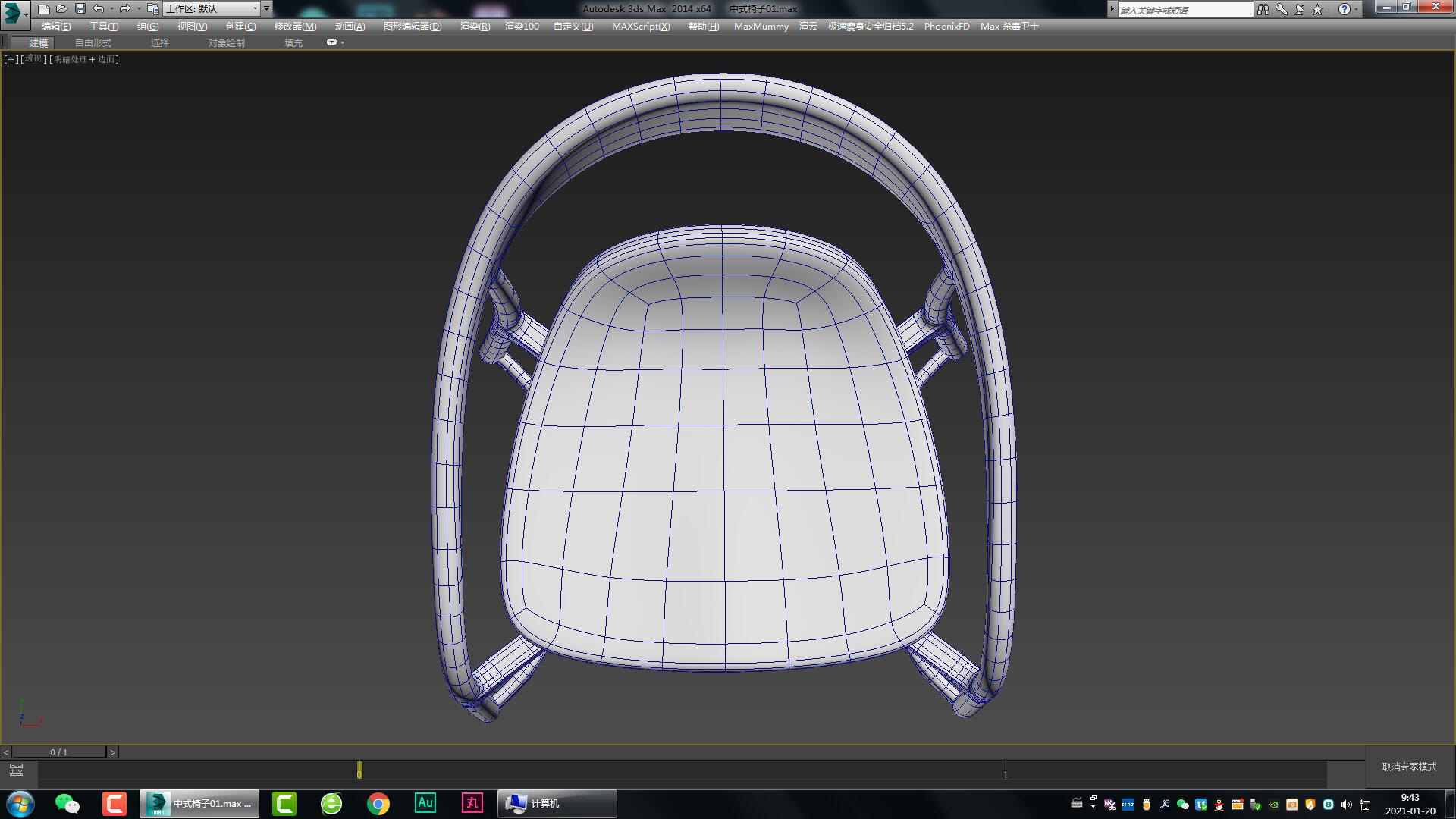1456x819 pixels.
Task: Open the 工作区: 默认 workspace dropdown
Action: point(212,9)
